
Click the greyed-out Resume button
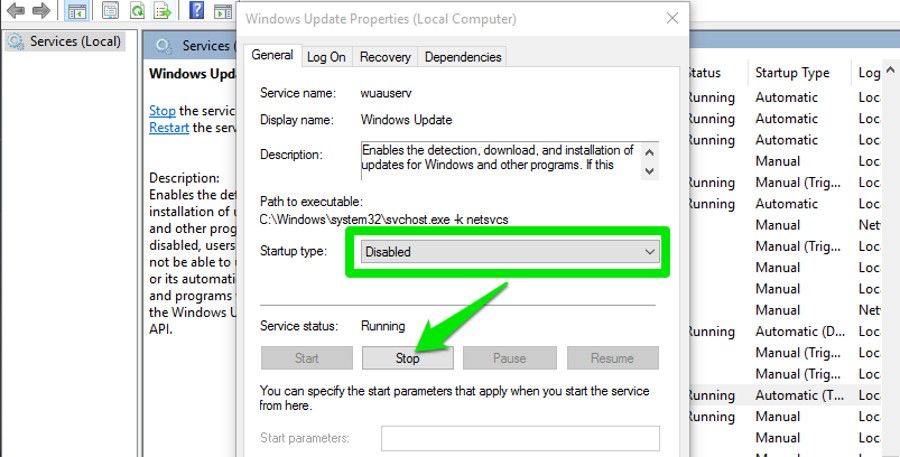click(x=612, y=358)
